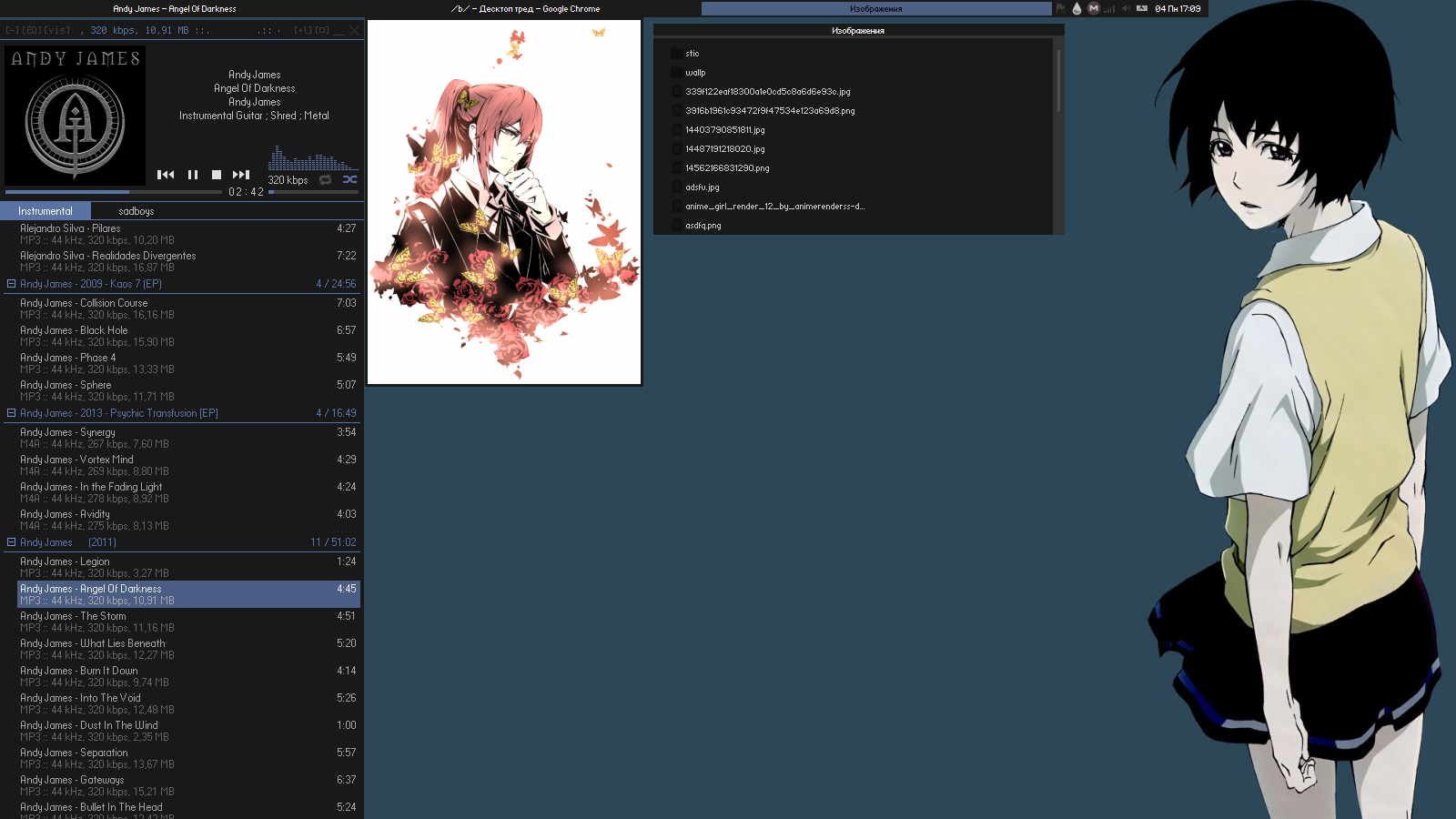Screen dimensions: 1456x819
Task: Select track Andy James - Separation
Action: point(188,758)
